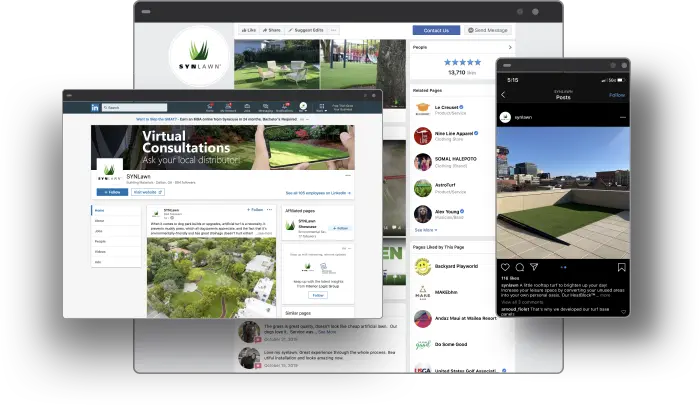Viewport: 699px width, 405px height.
Task: Expand more on the Instagram caption
Action: pos(605,295)
